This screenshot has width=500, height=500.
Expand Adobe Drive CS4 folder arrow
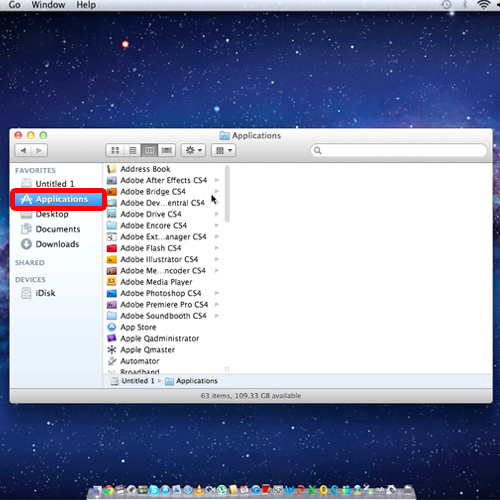coord(217,214)
